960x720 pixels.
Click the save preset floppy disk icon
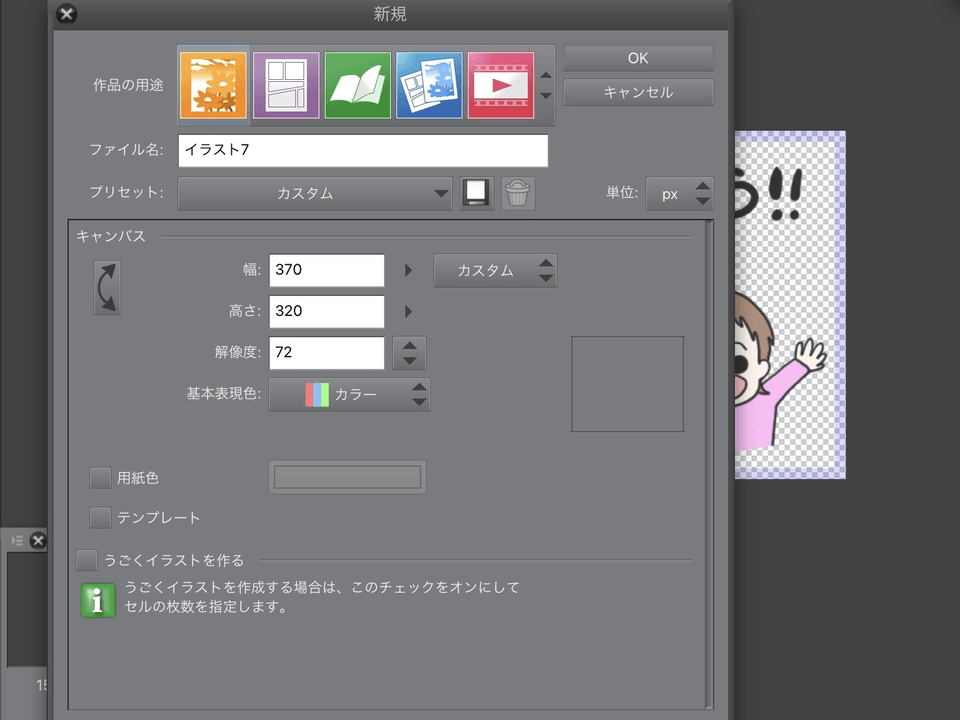click(x=477, y=193)
